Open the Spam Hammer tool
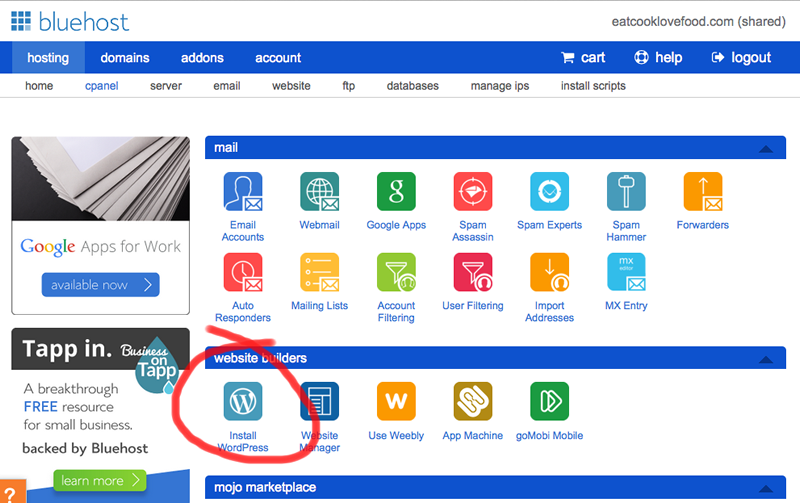800x503 pixels. point(626,192)
